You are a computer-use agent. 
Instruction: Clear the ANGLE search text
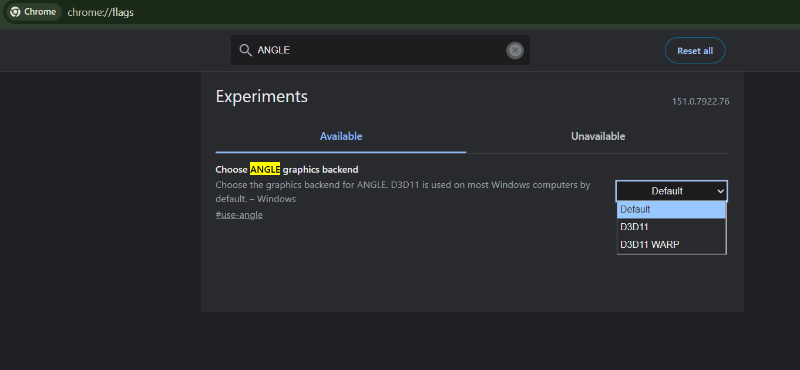(515, 51)
